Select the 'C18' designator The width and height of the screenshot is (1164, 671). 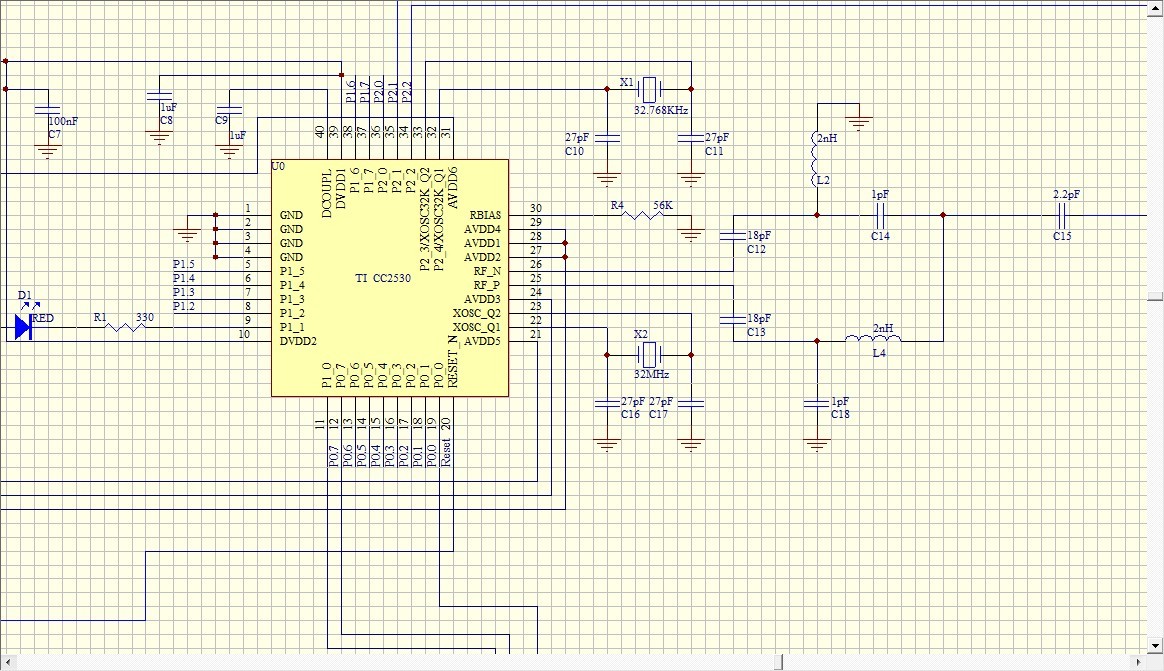point(840,414)
